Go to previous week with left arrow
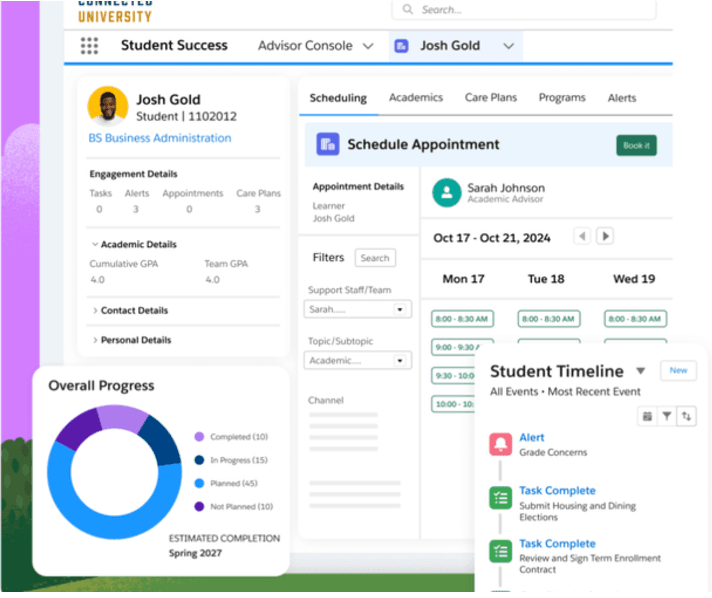 point(582,236)
